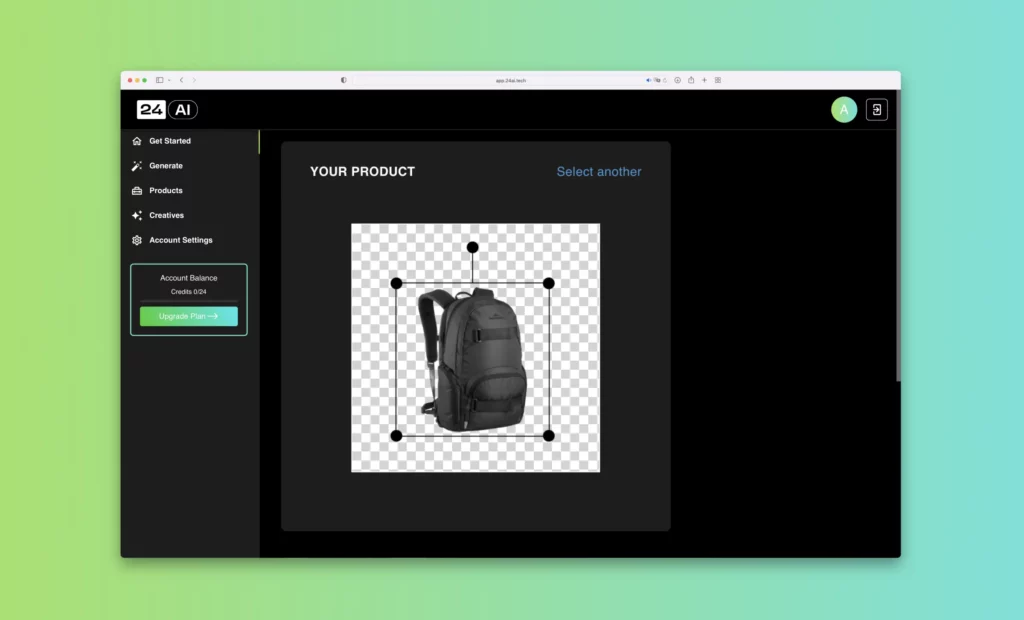Click the backpack product image
The width and height of the screenshot is (1024, 620).
click(473, 360)
